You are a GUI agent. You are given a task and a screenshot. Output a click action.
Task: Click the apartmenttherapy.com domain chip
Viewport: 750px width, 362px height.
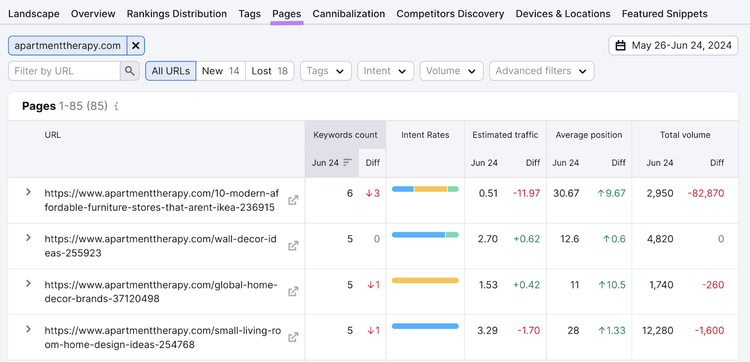coord(67,46)
